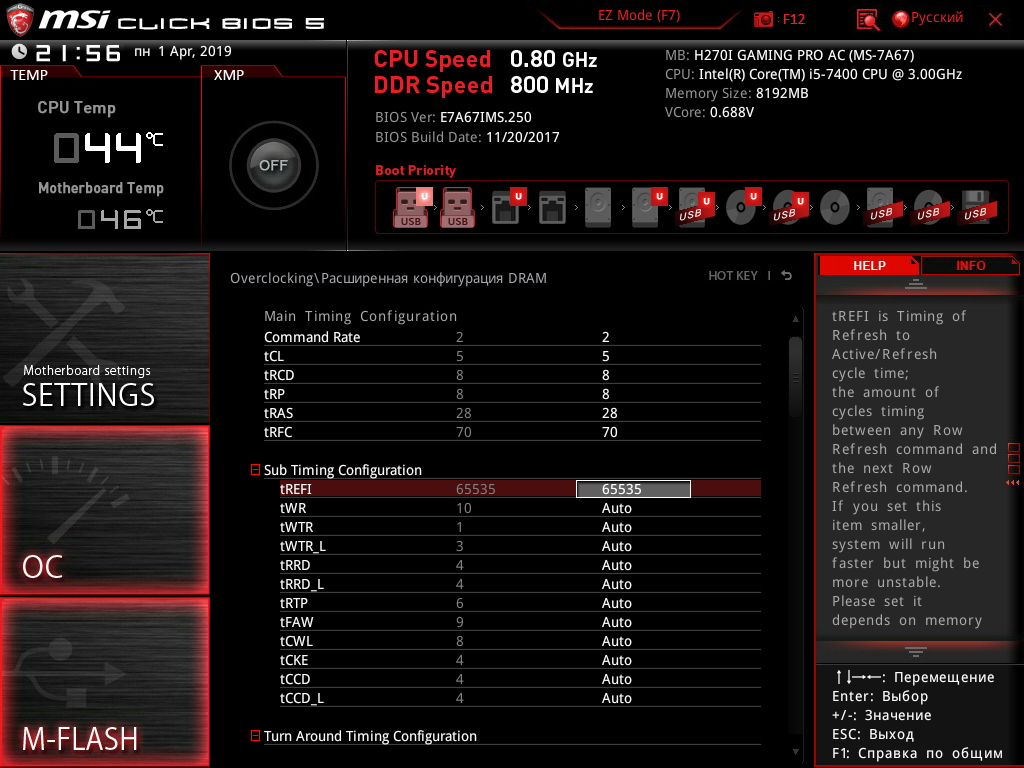
Task: Collapse Turn Around Timing Configuration section
Action: click(255, 735)
